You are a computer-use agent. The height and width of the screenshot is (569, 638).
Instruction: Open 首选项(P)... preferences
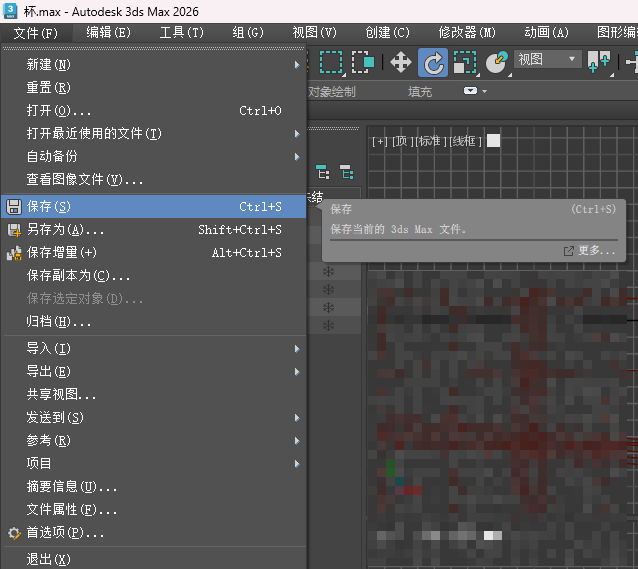pyautogui.click(x=154, y=532)
